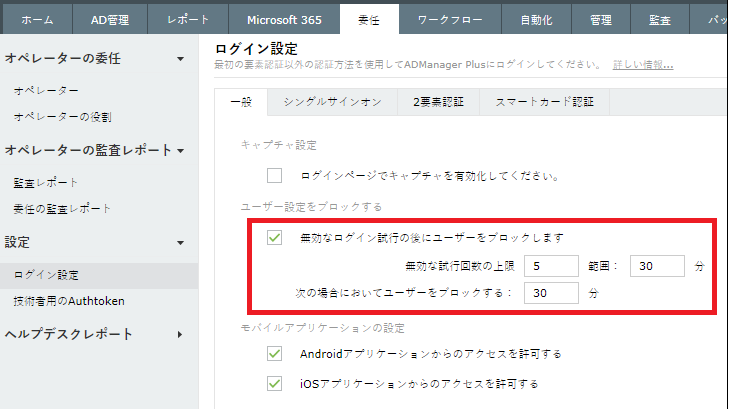This screenshot has width=729, height=409.
Task: Collapse the オペレーターの委任 section arrow
Action: [180, 59]
